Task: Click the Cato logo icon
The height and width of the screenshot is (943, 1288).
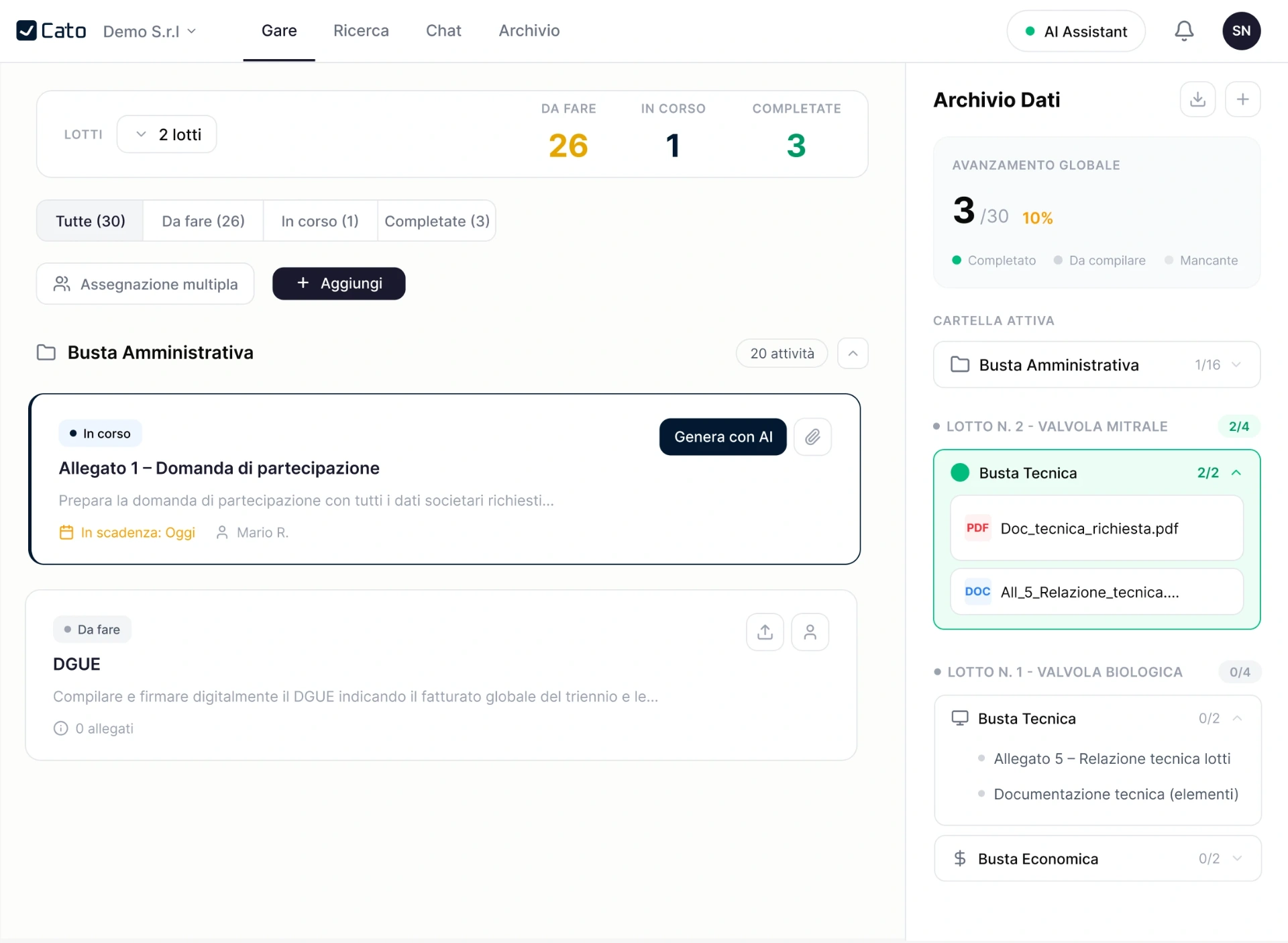Action: point(27,31)
